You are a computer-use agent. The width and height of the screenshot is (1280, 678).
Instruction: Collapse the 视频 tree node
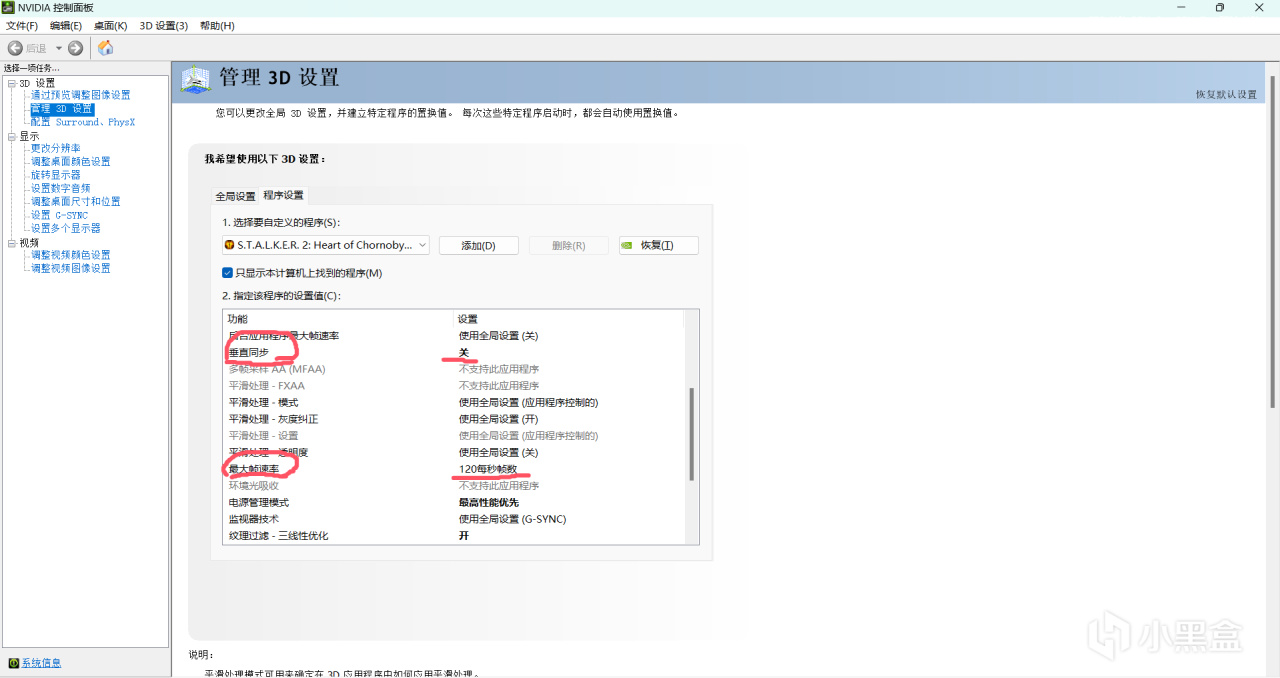(11, 243)
